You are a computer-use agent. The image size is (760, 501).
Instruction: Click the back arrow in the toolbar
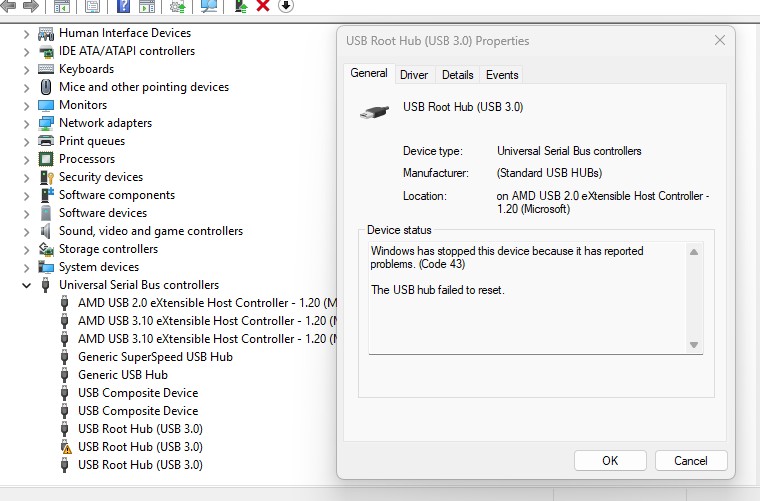click(9, 6)
